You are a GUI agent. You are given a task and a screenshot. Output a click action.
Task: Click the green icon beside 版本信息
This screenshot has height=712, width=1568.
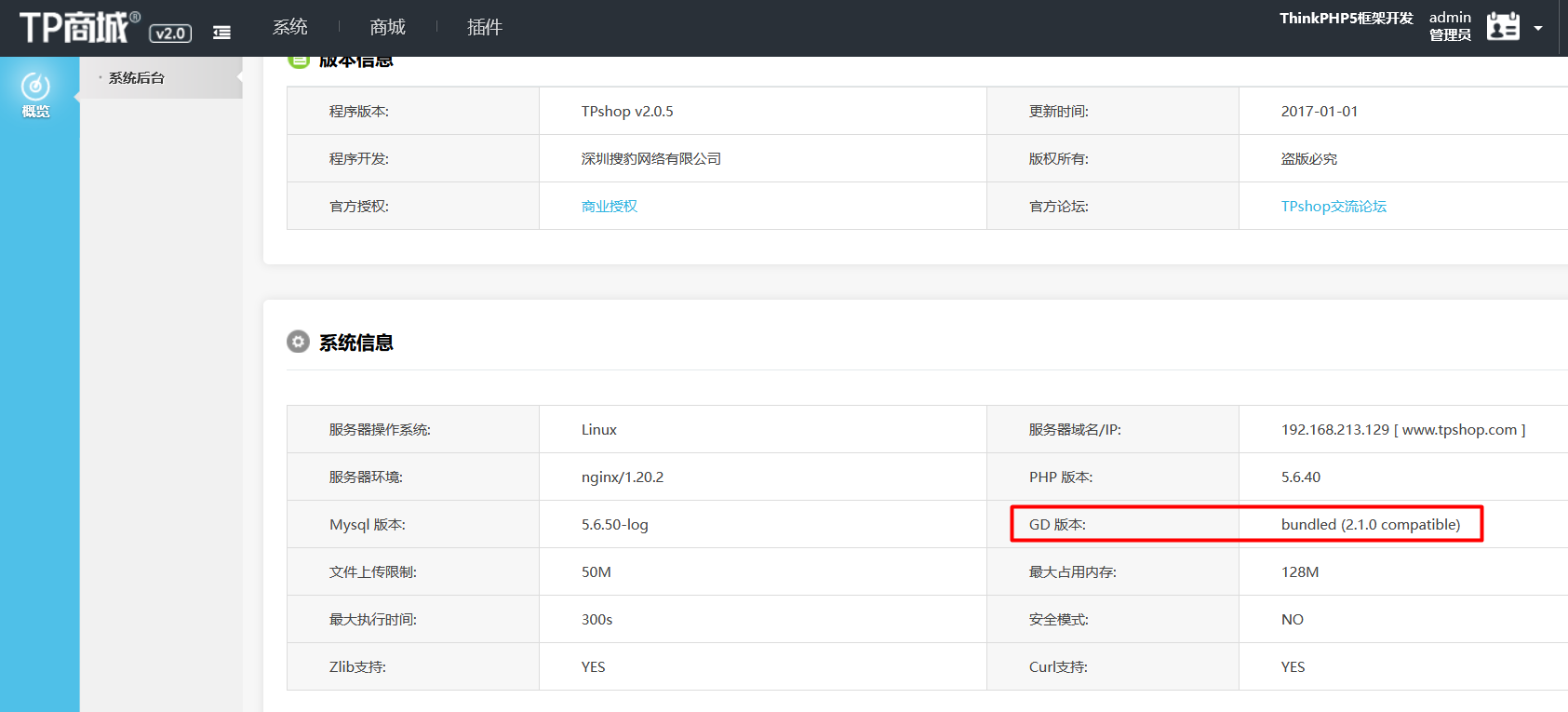pos(298,61)
